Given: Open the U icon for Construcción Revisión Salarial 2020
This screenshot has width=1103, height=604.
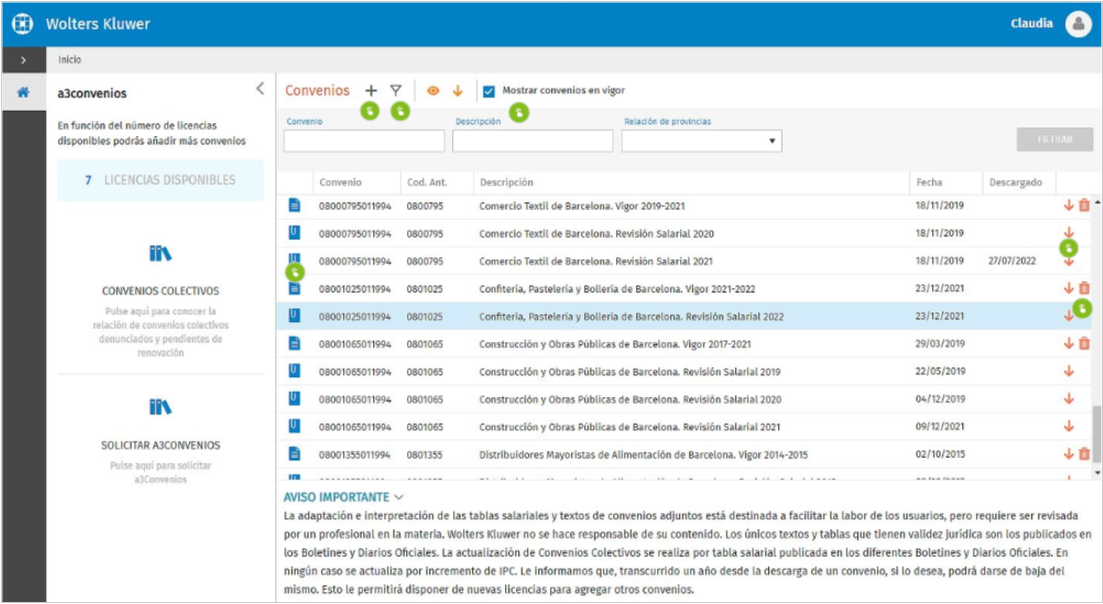Looking at the screenshot, I should point(295,399).
